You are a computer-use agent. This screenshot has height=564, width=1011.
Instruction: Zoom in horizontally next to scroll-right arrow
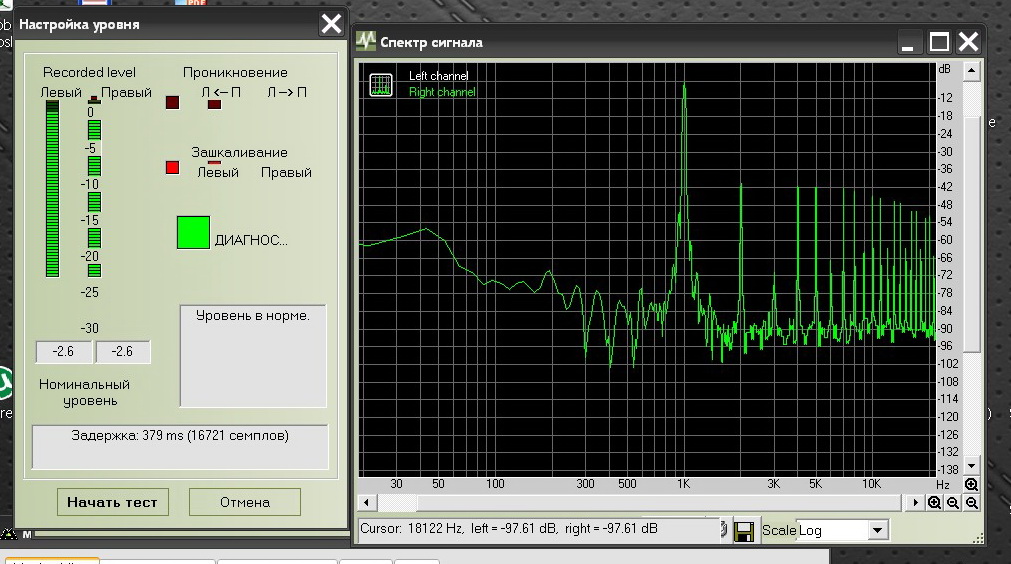(934, 502)
